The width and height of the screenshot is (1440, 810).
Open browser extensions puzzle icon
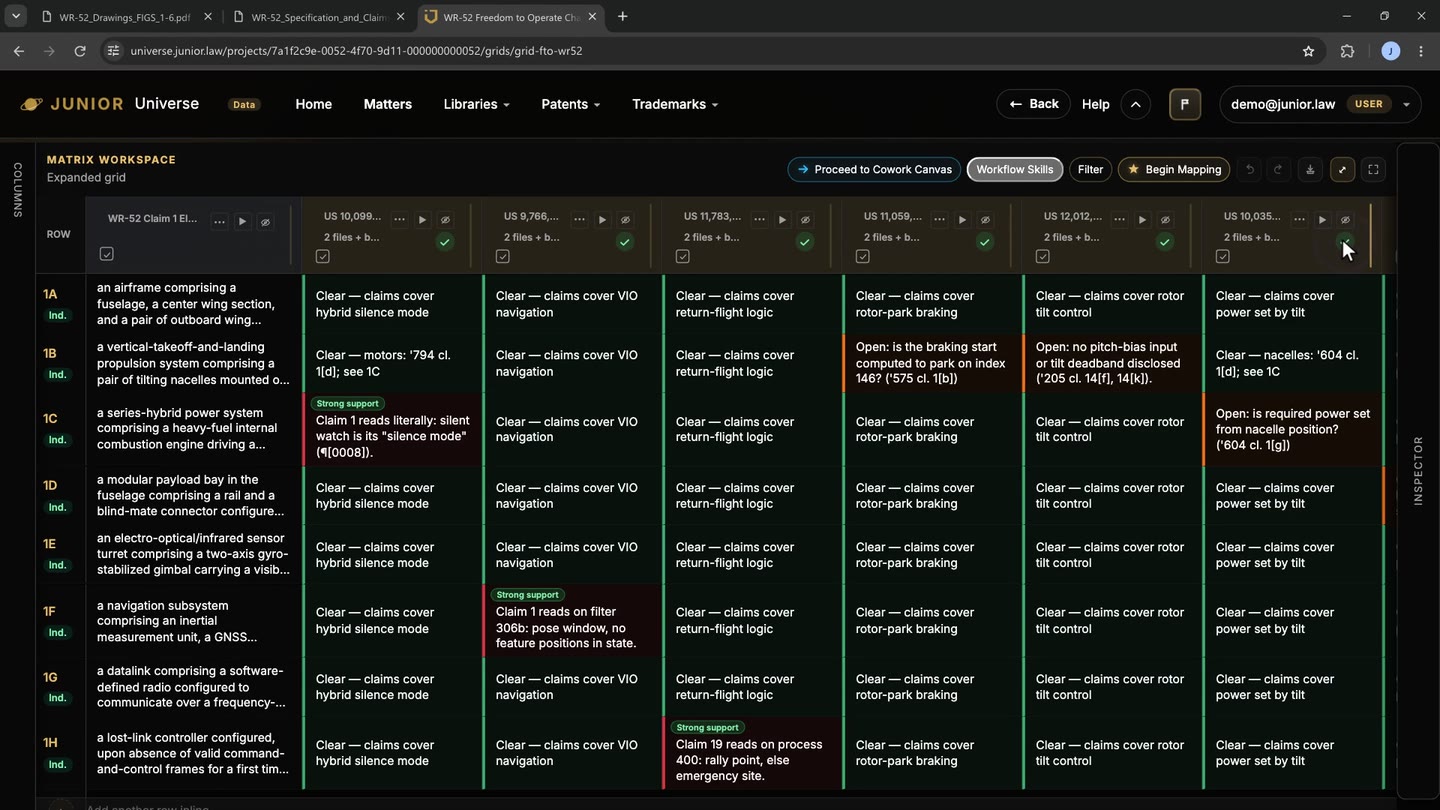coord(1347,51)
